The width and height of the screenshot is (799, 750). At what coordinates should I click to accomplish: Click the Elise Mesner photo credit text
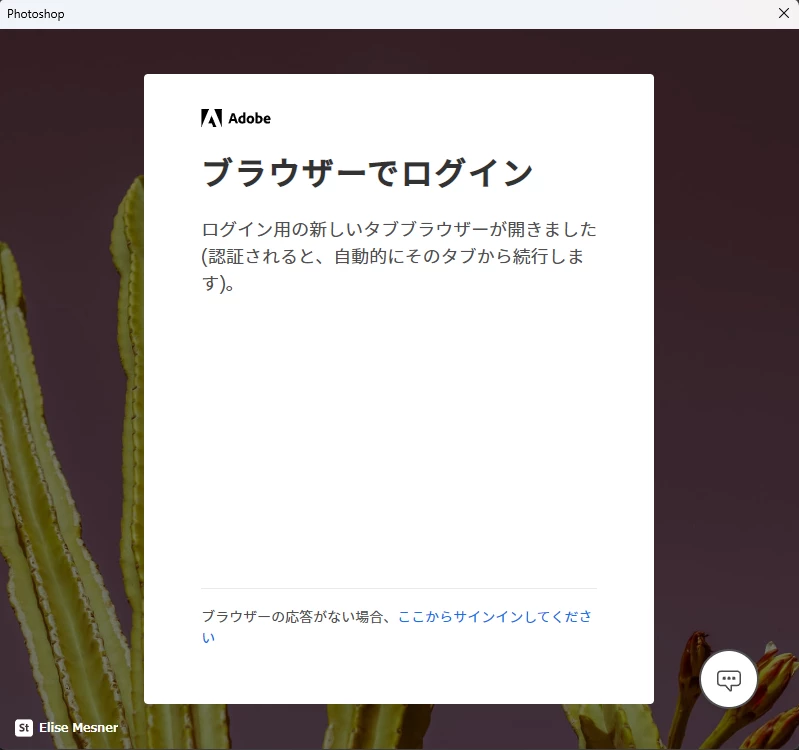tap(78, 728)
